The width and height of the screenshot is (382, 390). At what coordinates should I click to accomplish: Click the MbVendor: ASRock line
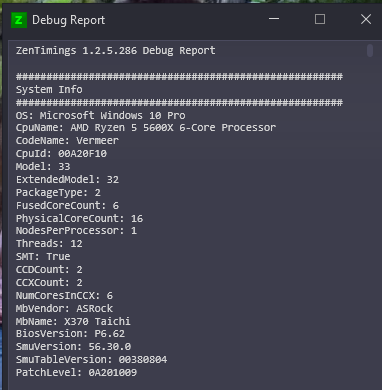point(64,309)
